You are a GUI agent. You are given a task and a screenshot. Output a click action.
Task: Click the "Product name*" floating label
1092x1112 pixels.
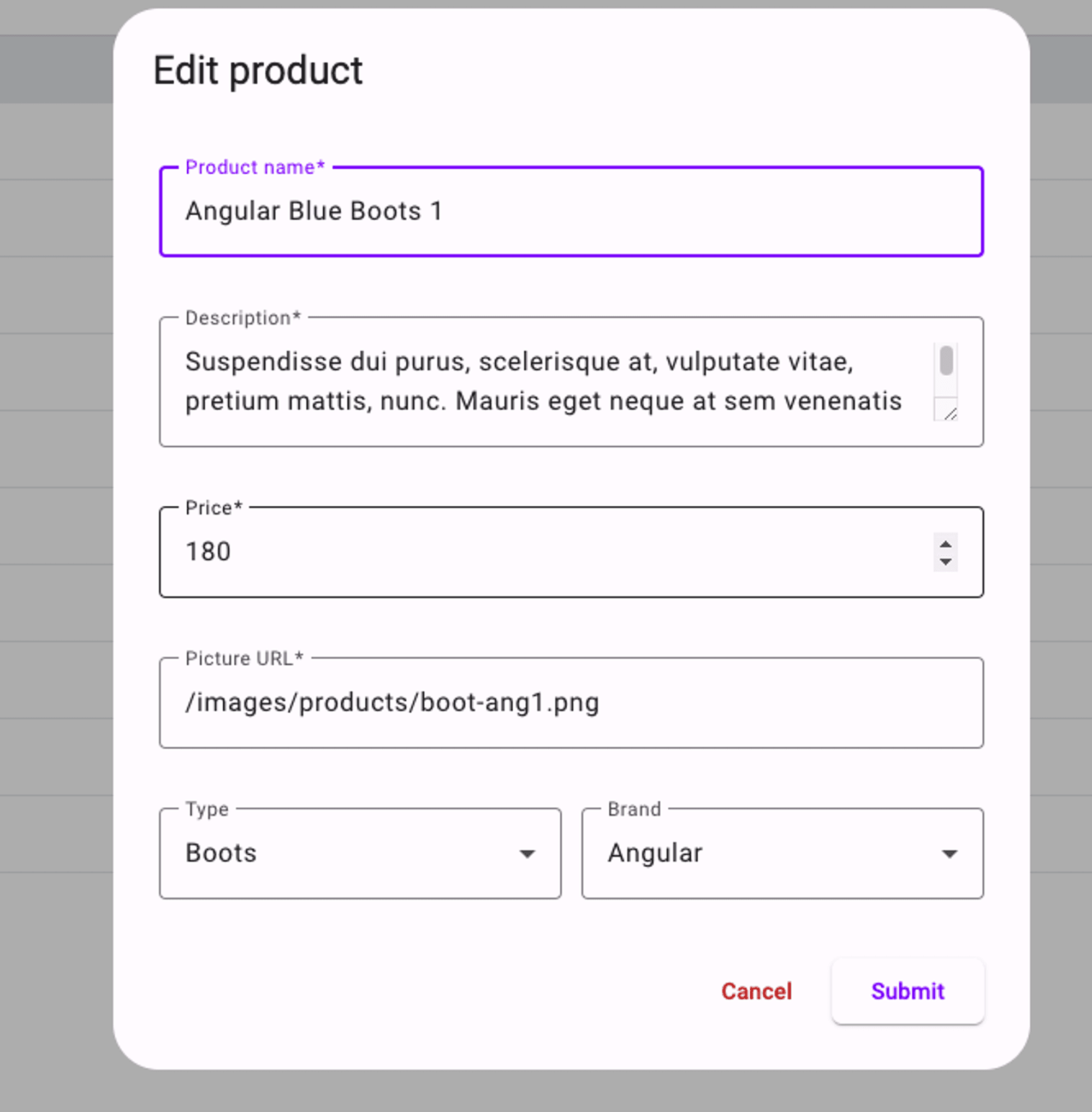254,167
